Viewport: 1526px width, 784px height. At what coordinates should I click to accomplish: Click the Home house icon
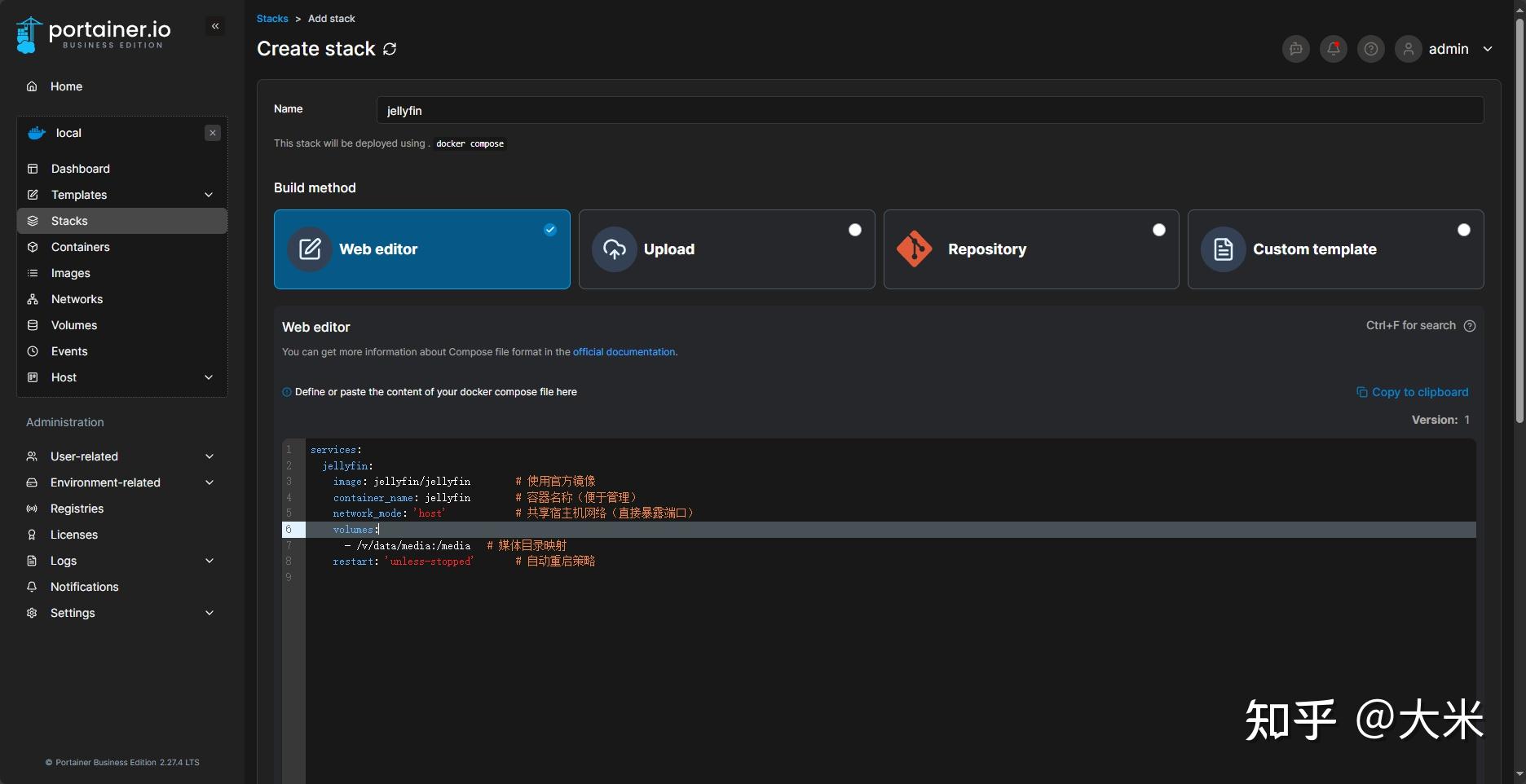tap(32, 86)
